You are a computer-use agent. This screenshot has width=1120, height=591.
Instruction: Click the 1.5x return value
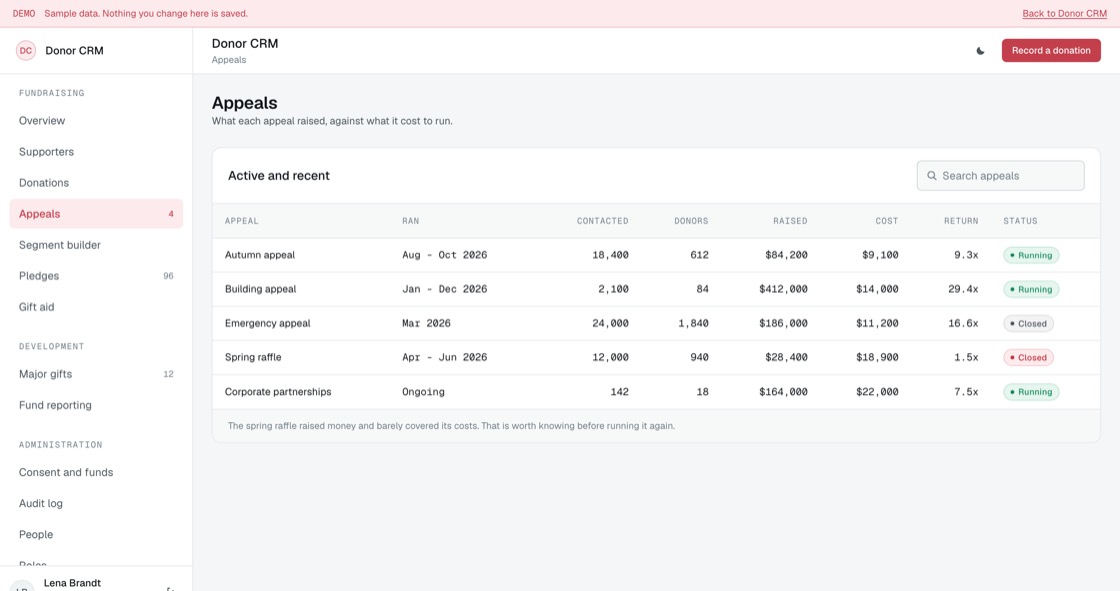pyautogui.click(x=966, y=357)
